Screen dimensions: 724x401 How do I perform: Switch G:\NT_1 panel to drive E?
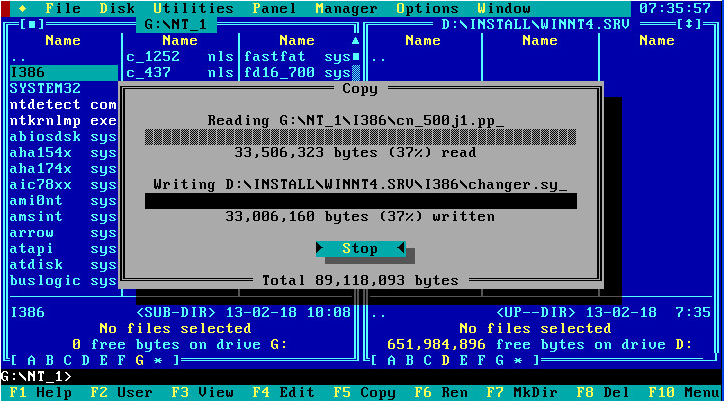[x=103, y=360]
